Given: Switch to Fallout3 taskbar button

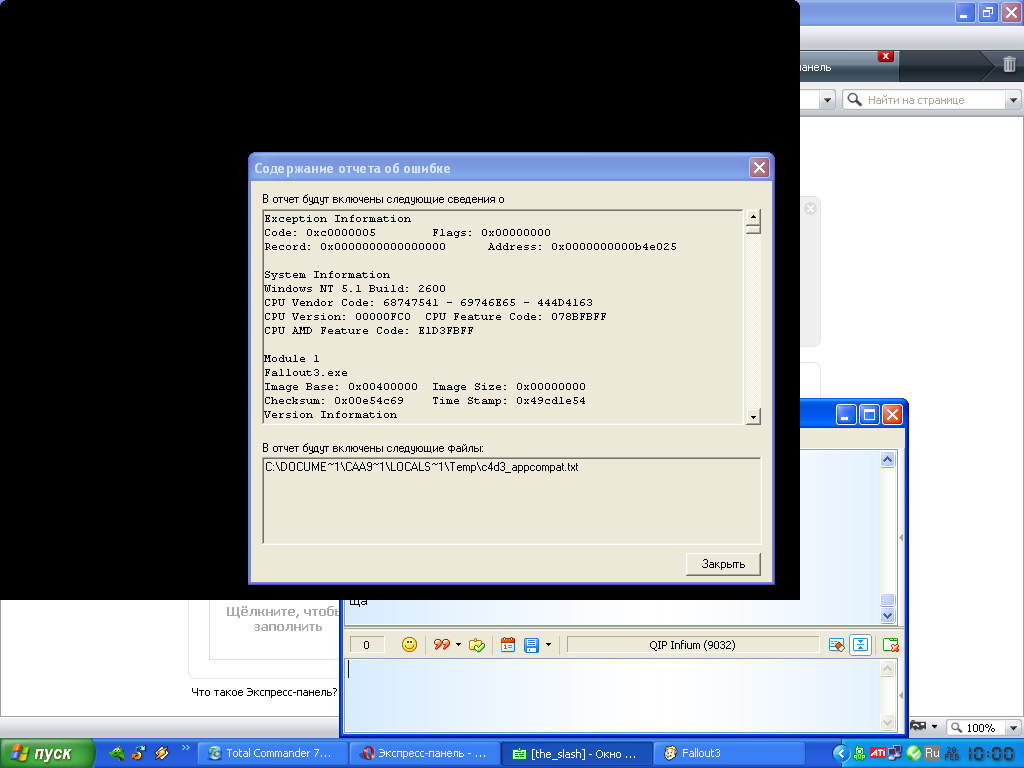Looking at the screenshot, I should [729, 754].
